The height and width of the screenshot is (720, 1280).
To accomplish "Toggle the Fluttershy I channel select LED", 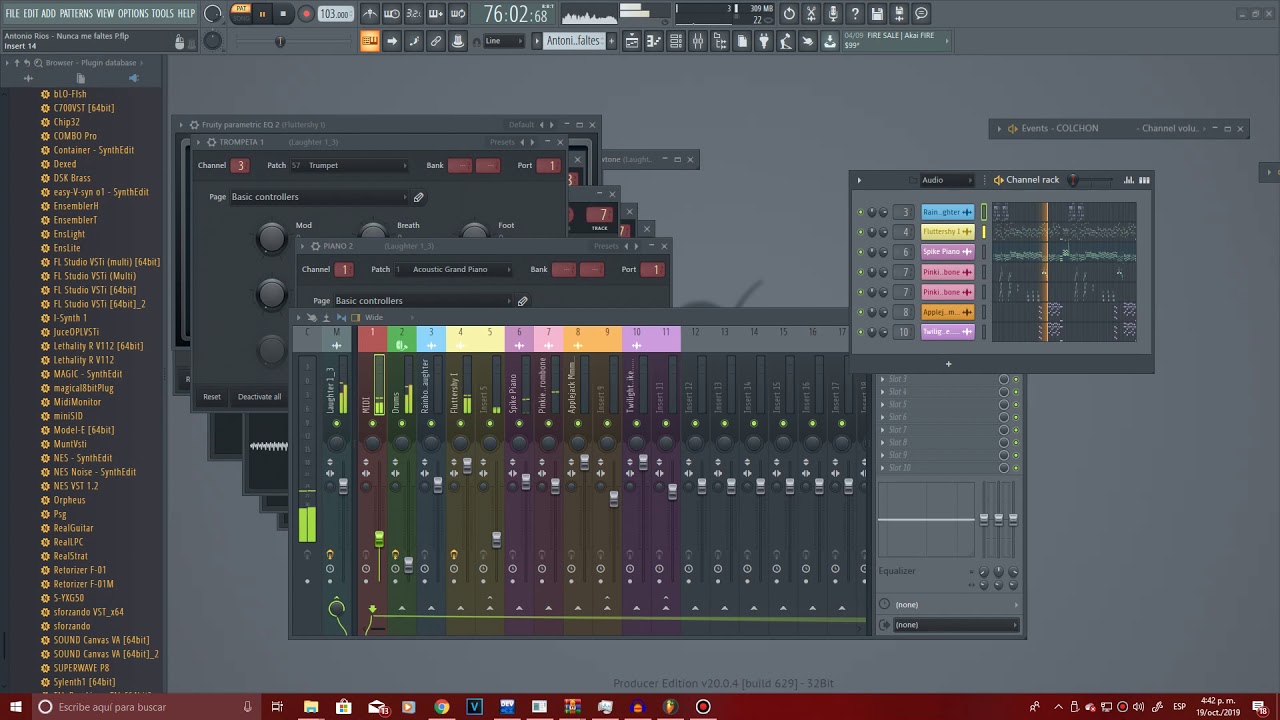I will pos(984,232).
